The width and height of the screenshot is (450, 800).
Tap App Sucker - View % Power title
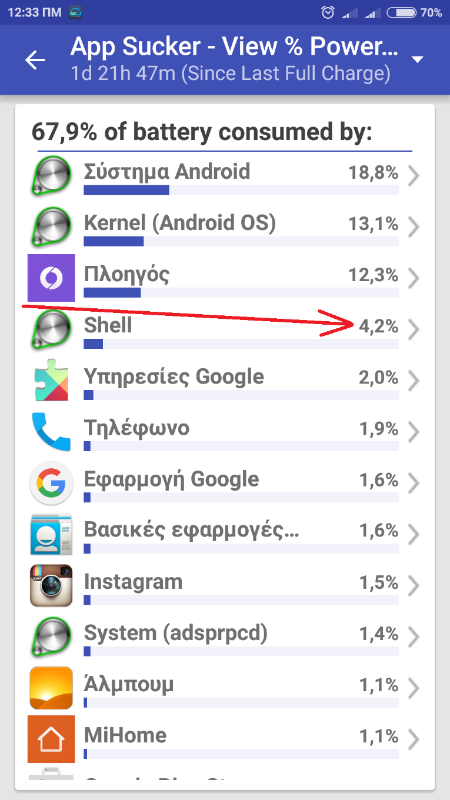point(234,47)
